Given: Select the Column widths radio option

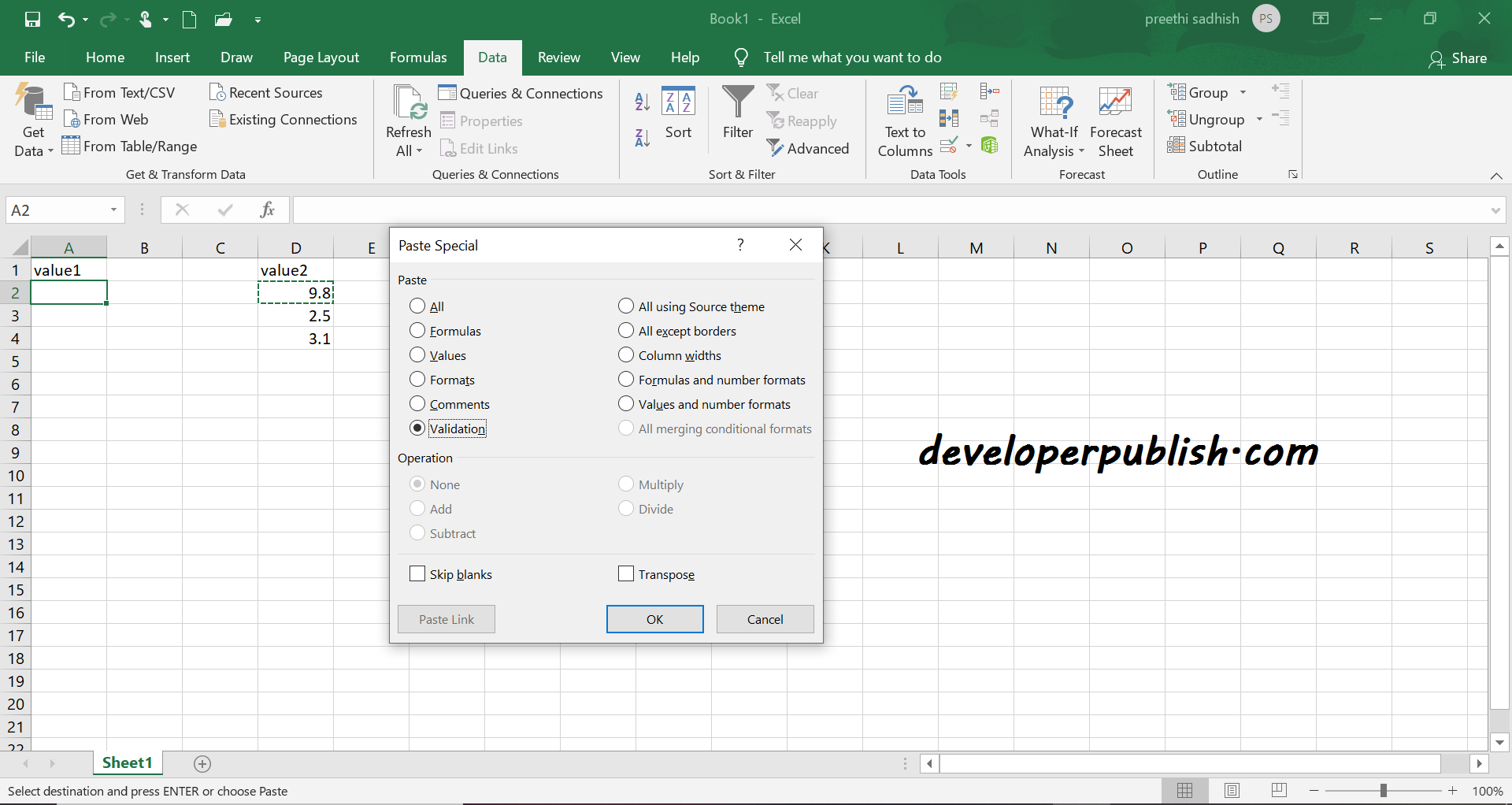Looking at the screenshot, I should pos(626,355).
